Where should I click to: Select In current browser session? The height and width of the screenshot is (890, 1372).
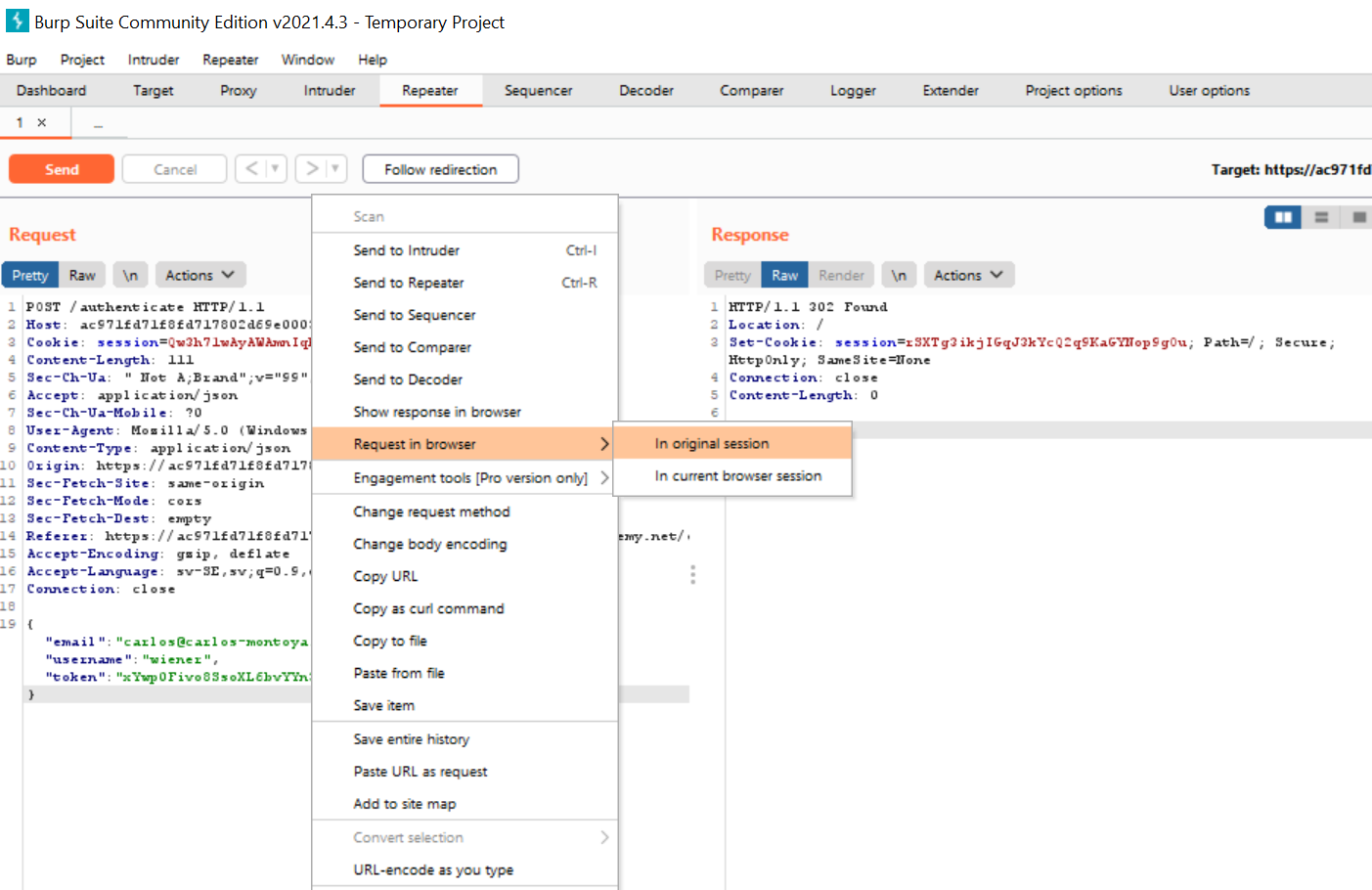(732, 475)
